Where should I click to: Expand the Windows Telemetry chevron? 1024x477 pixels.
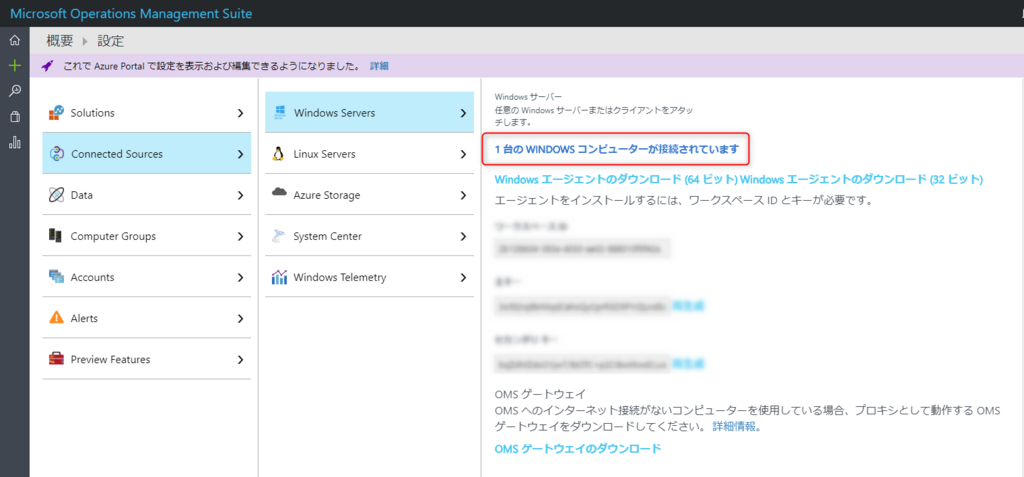pyautogui.click(x=463, y=278)
